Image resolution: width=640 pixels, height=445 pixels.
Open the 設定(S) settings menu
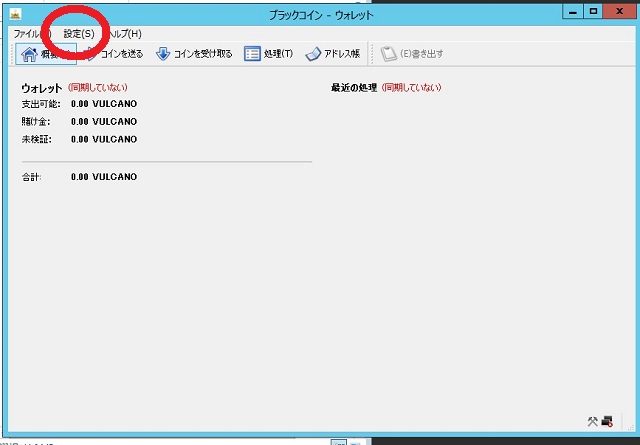click(x=79, y=34)
